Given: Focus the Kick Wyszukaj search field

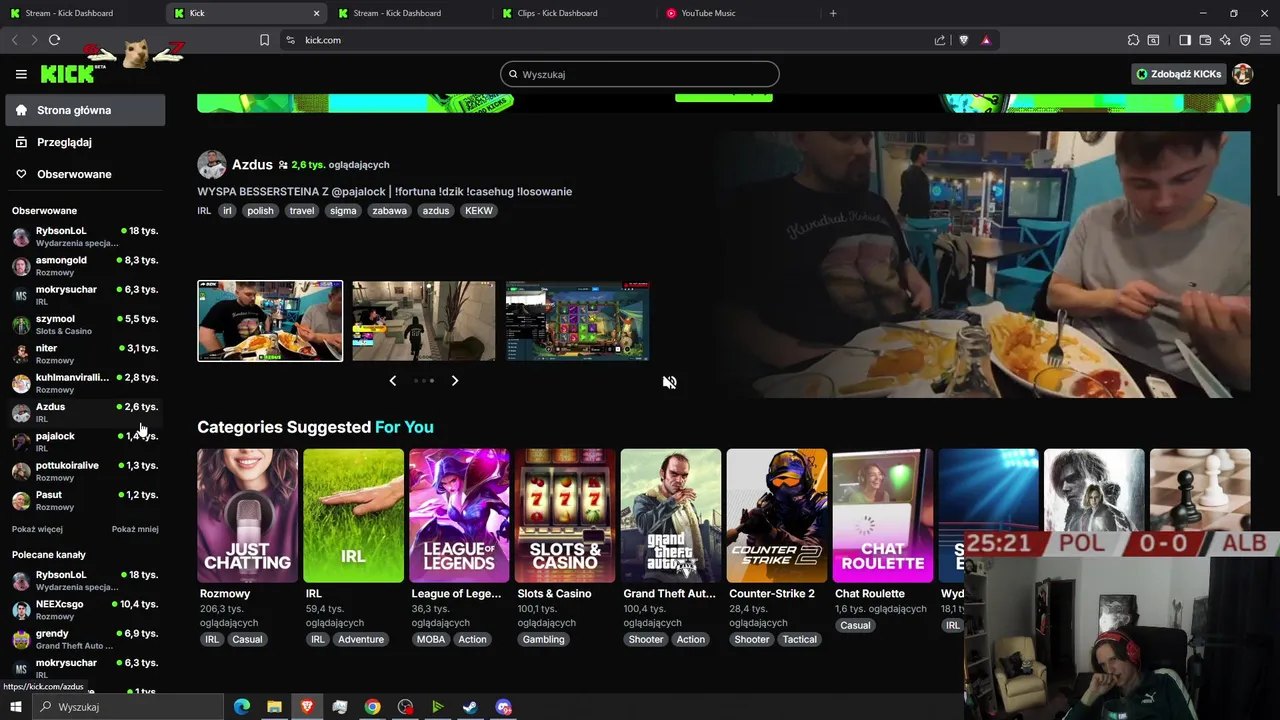Looking at the screenshot, I should [640, 74].
